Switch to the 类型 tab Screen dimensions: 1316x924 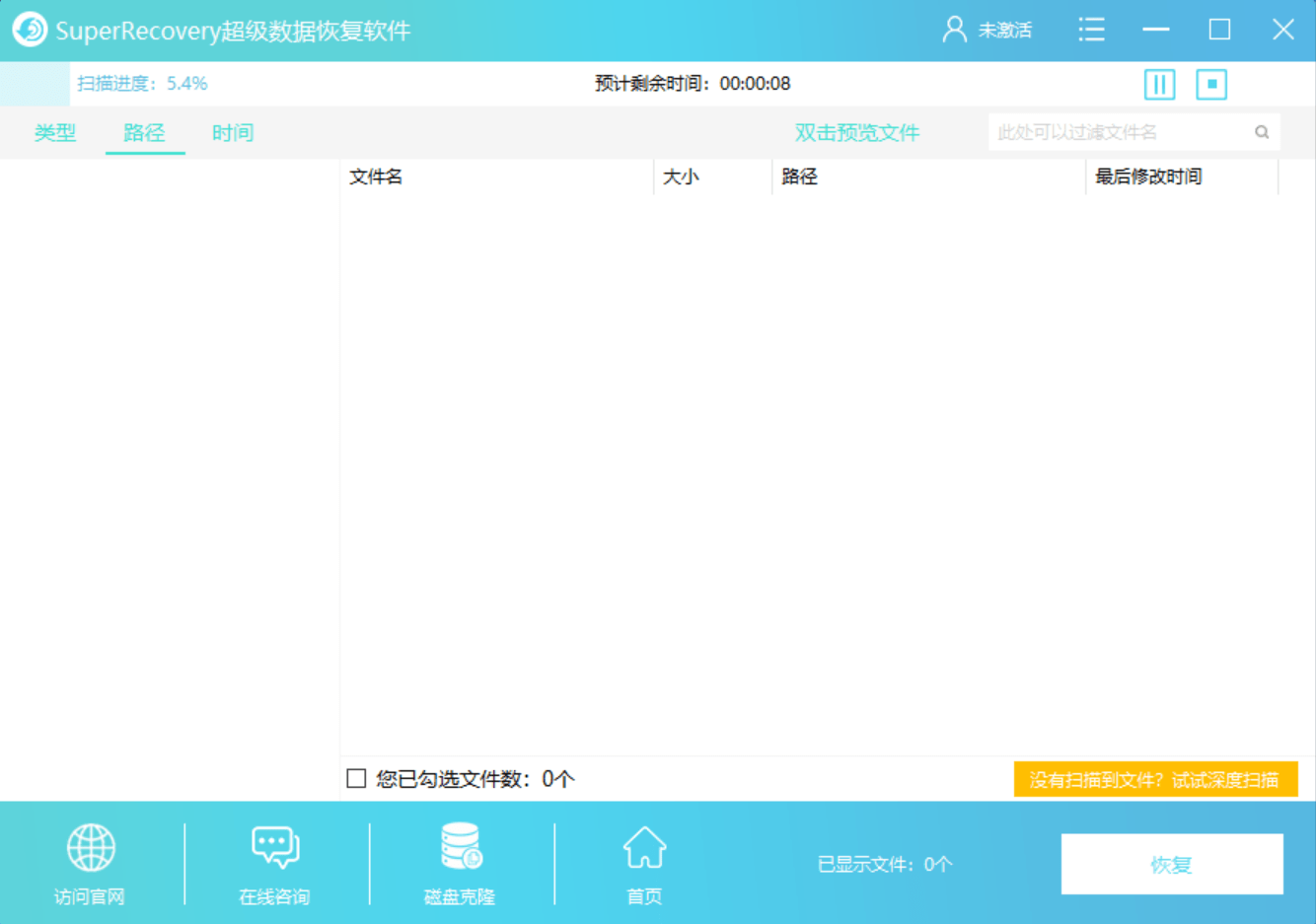55,133
